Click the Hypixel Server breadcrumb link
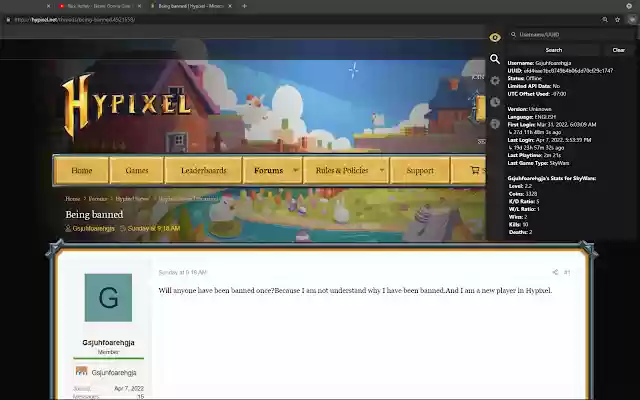This screenshot has height=400, width=640. 132,199
